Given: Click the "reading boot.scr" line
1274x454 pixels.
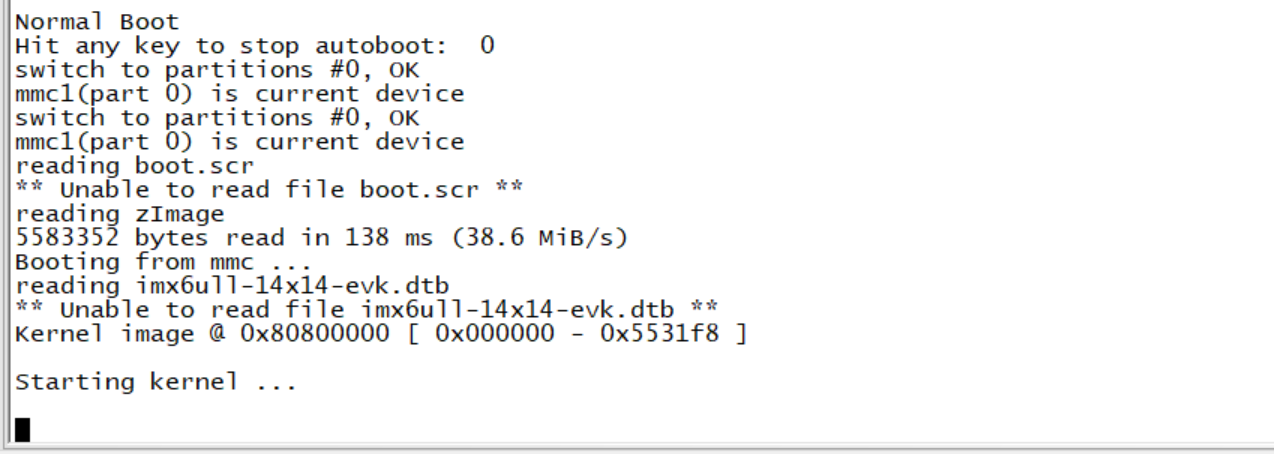Looking at the screenshot, I should pos(134,166).
